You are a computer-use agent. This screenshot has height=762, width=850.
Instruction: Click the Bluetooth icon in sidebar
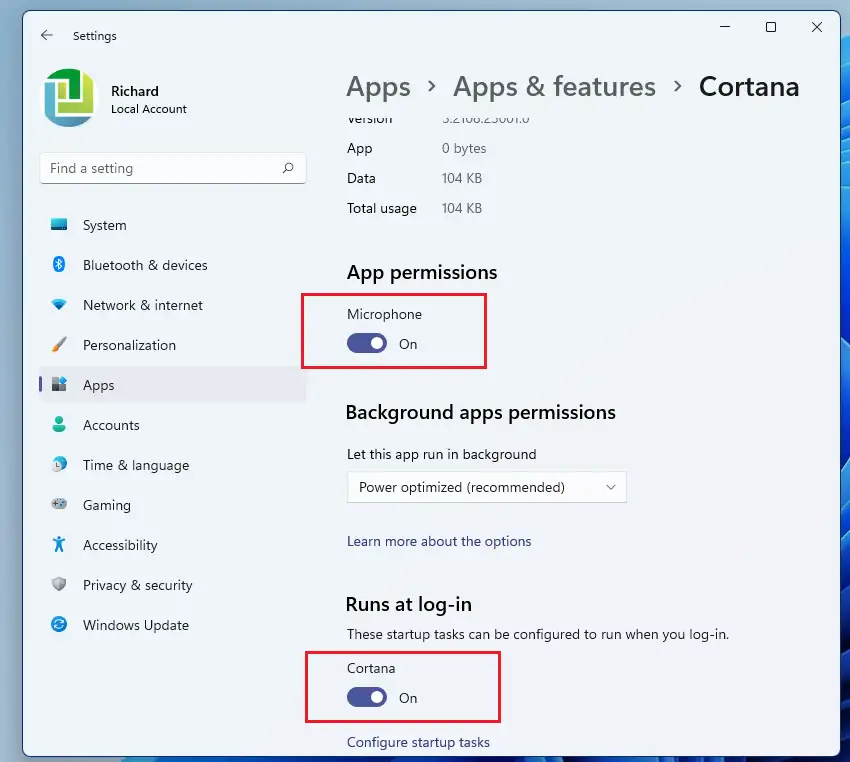pos(59,264)
